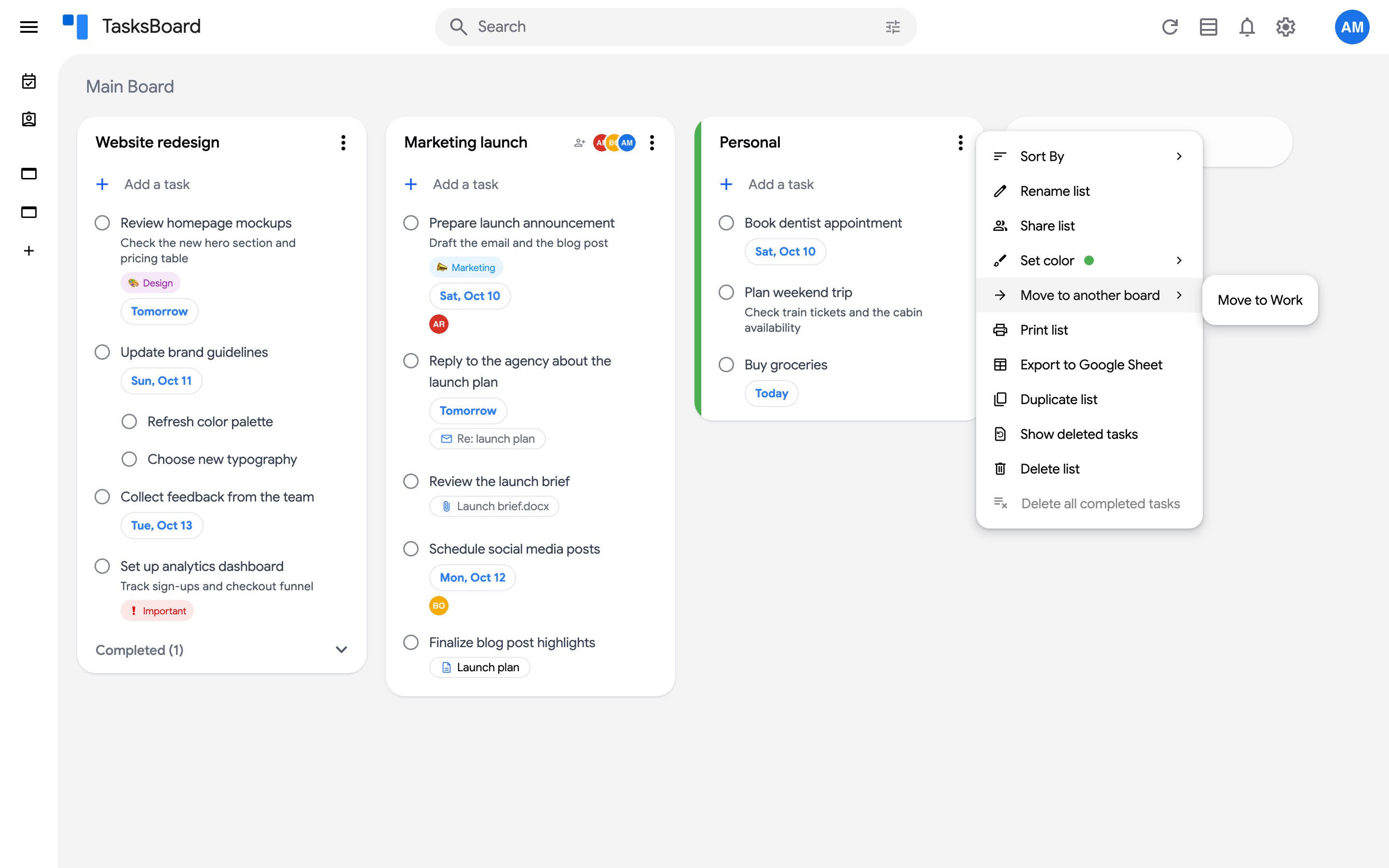This screenshot has height=868, width=1389.
Task: Expand the Sort By submenu
Action: tap(1089, 156)
